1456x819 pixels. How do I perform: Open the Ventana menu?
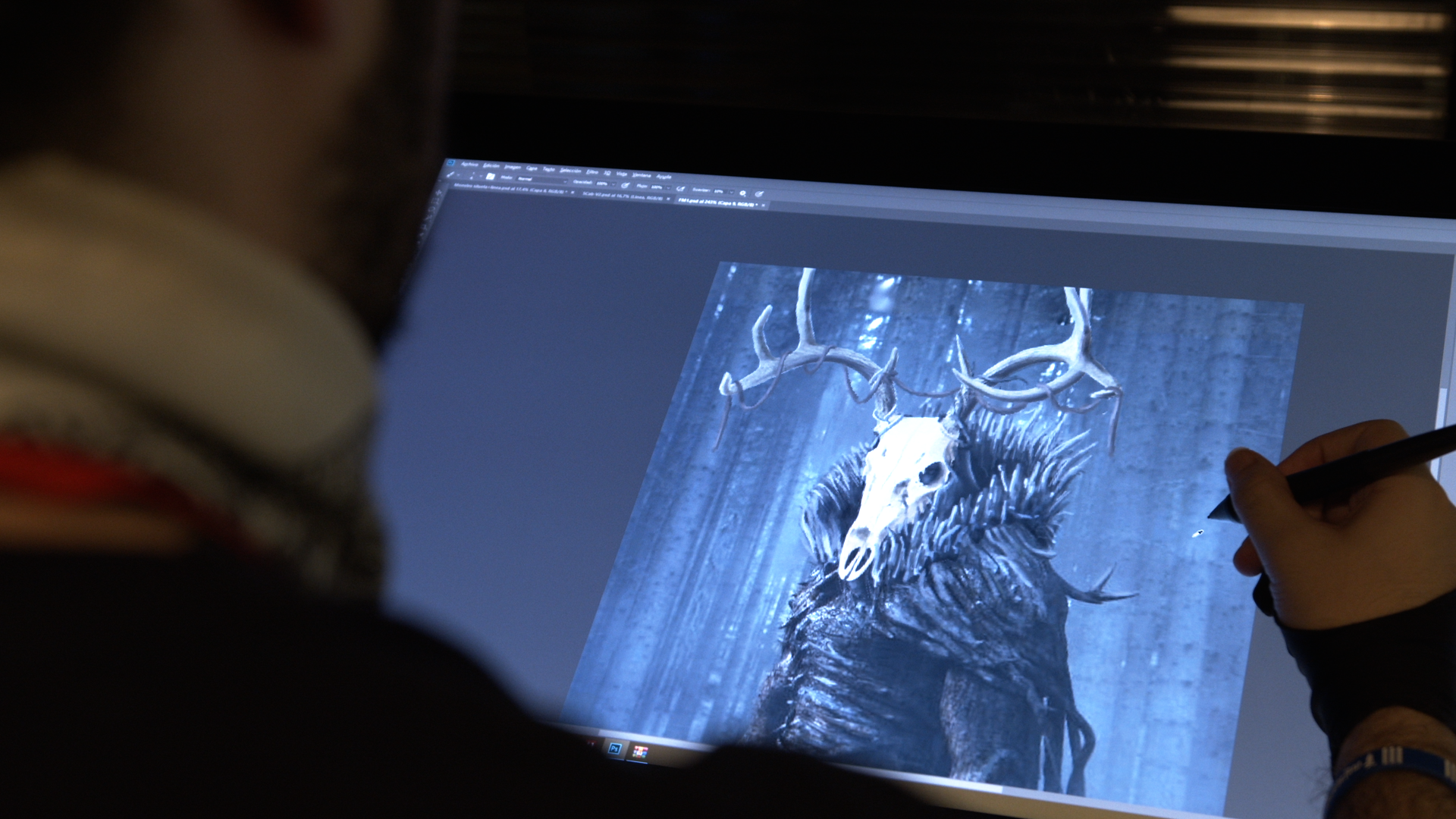(642, 175)
